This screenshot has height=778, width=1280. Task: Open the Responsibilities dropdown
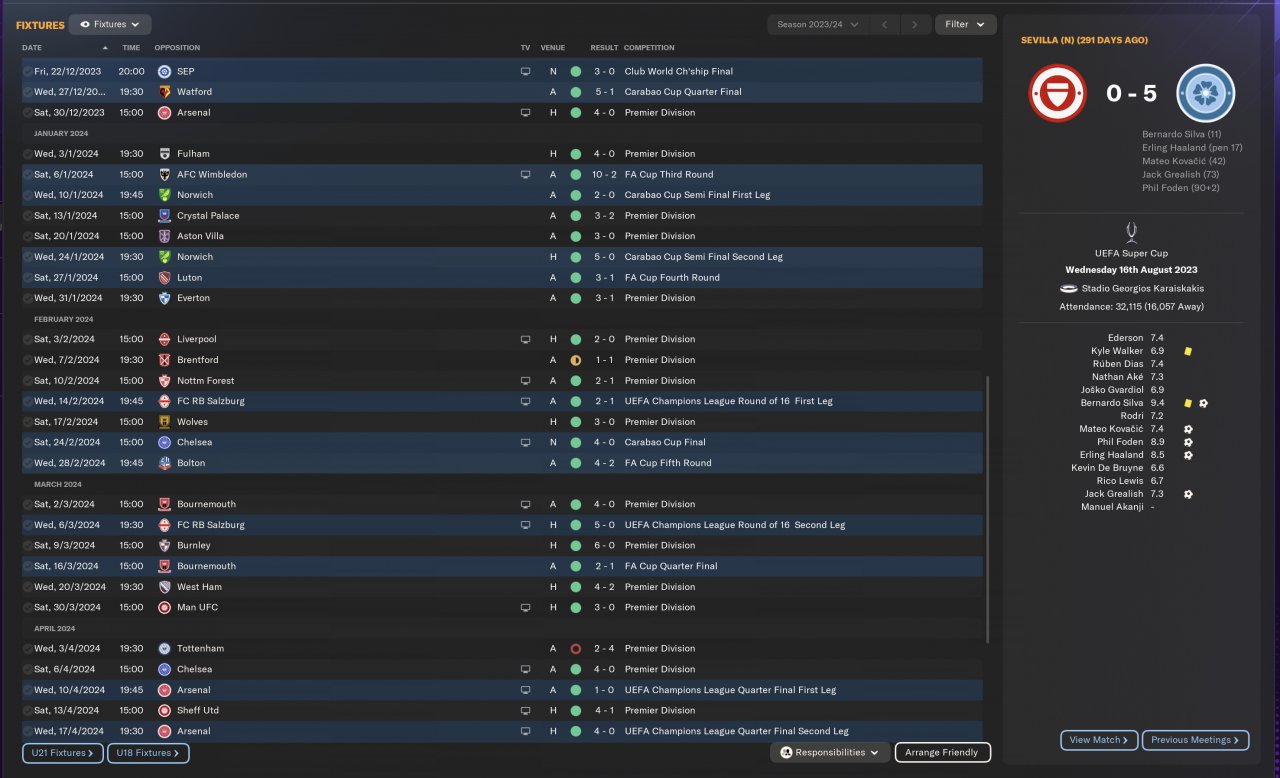click(830, 752)
